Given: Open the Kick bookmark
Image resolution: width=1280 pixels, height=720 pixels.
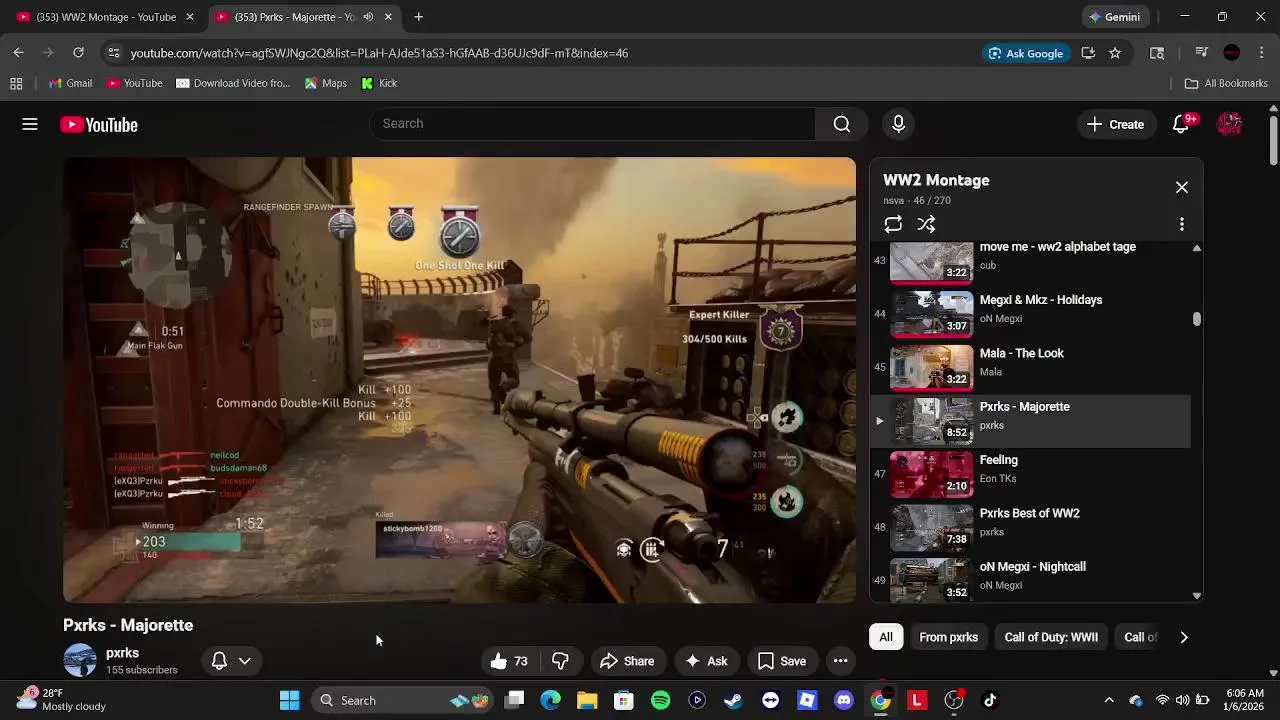Looking at the screenshot, I should (379, 83).
